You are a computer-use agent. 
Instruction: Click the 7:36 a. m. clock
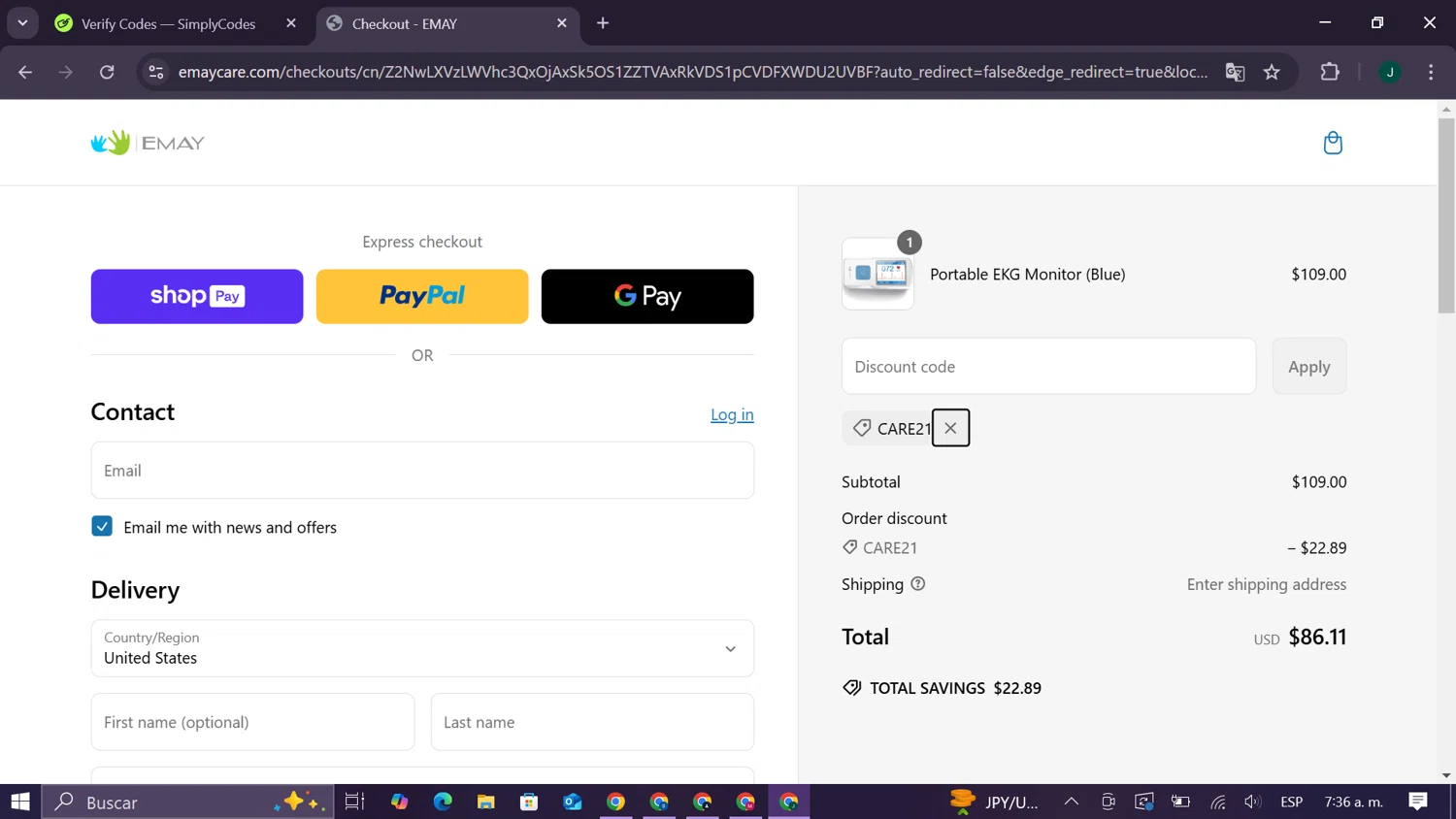pyautogui.click(x=1354, y=802)
